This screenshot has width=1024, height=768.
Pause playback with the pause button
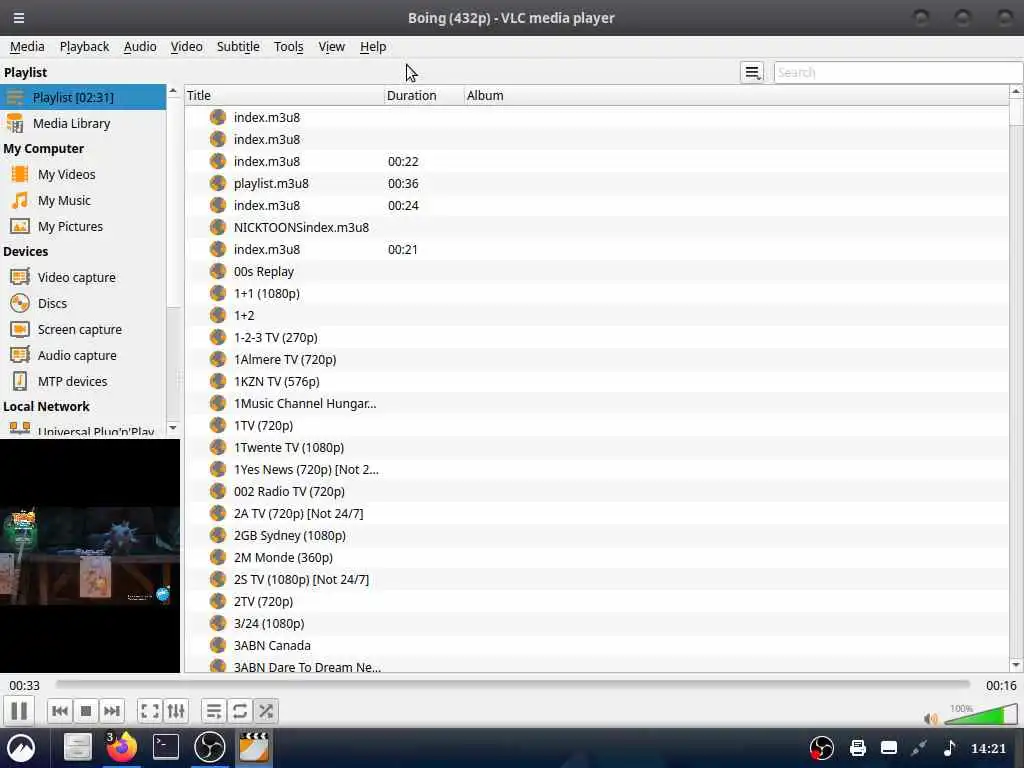[19, 711]
